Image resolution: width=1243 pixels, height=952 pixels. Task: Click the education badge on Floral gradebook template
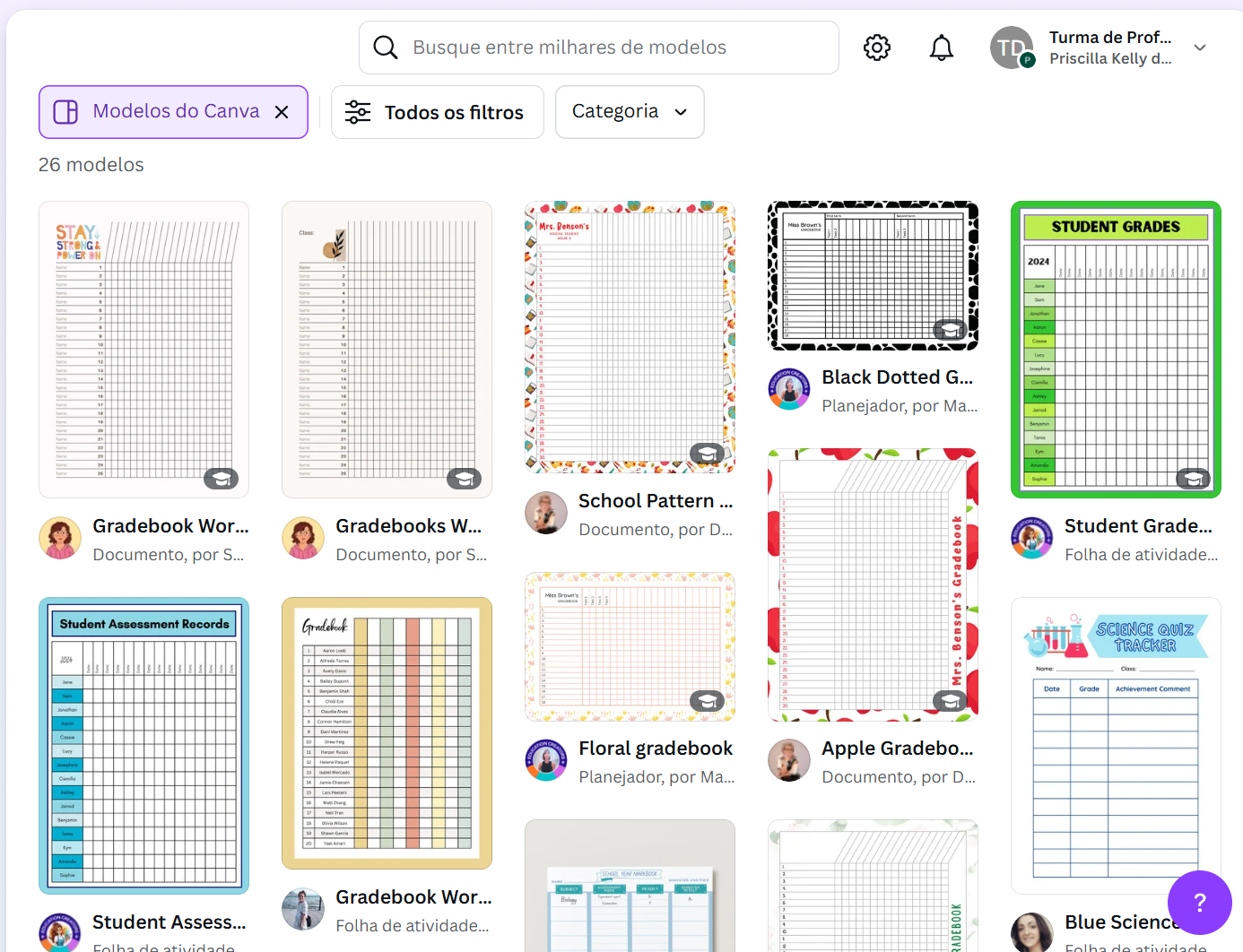coord(708,701)
